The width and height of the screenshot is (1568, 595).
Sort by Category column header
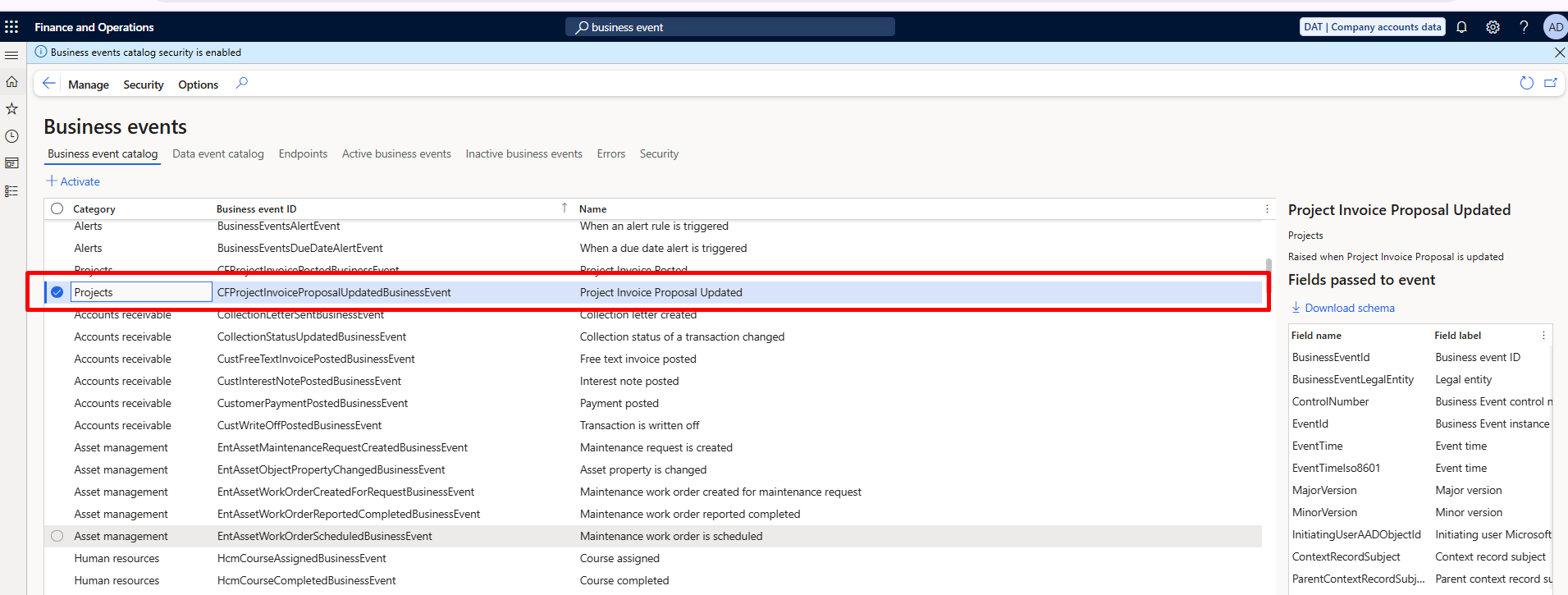[94, 209]
